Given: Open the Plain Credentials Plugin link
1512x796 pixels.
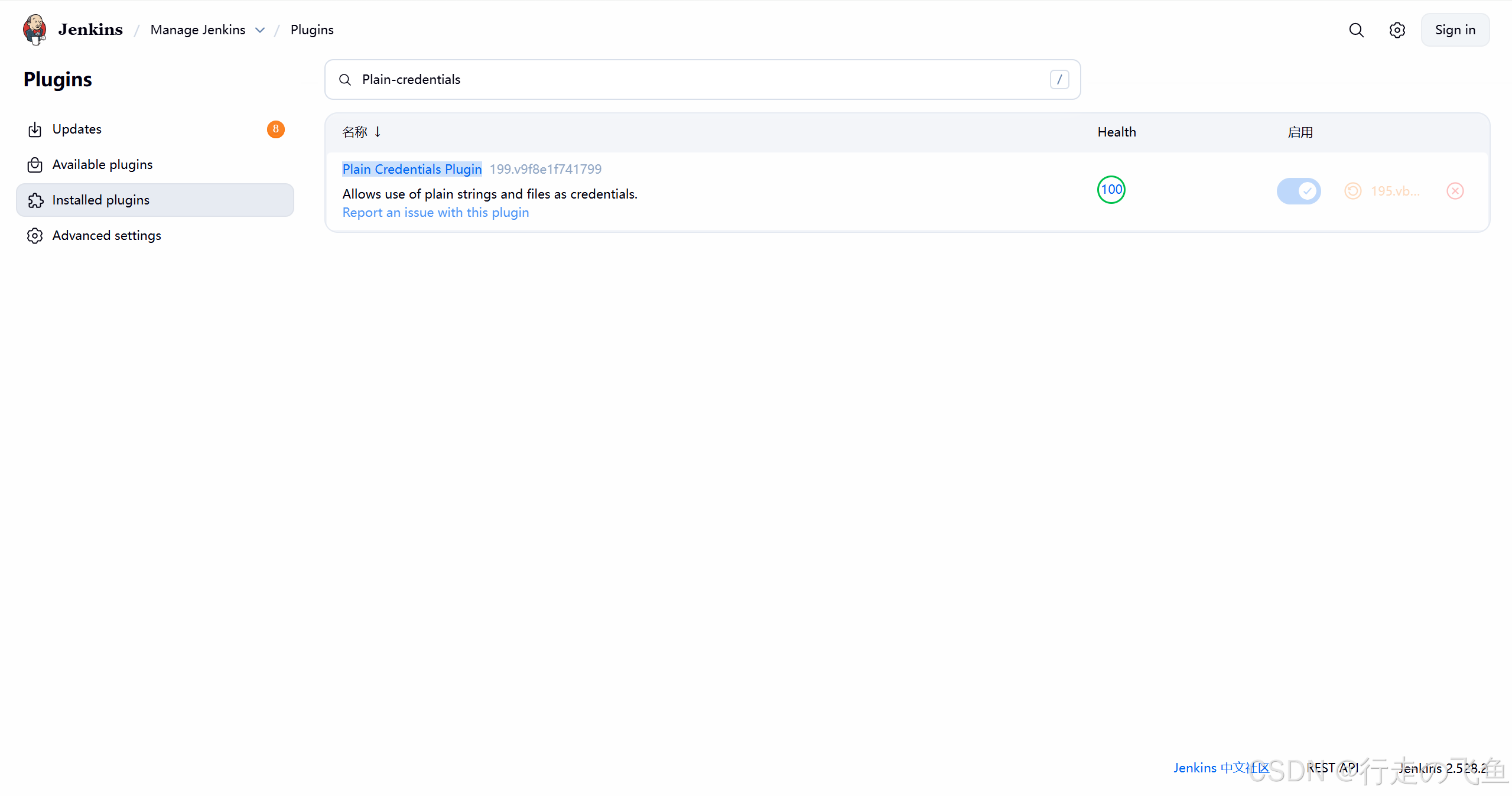Looking at the screenshot, I should tap(412, 169).
